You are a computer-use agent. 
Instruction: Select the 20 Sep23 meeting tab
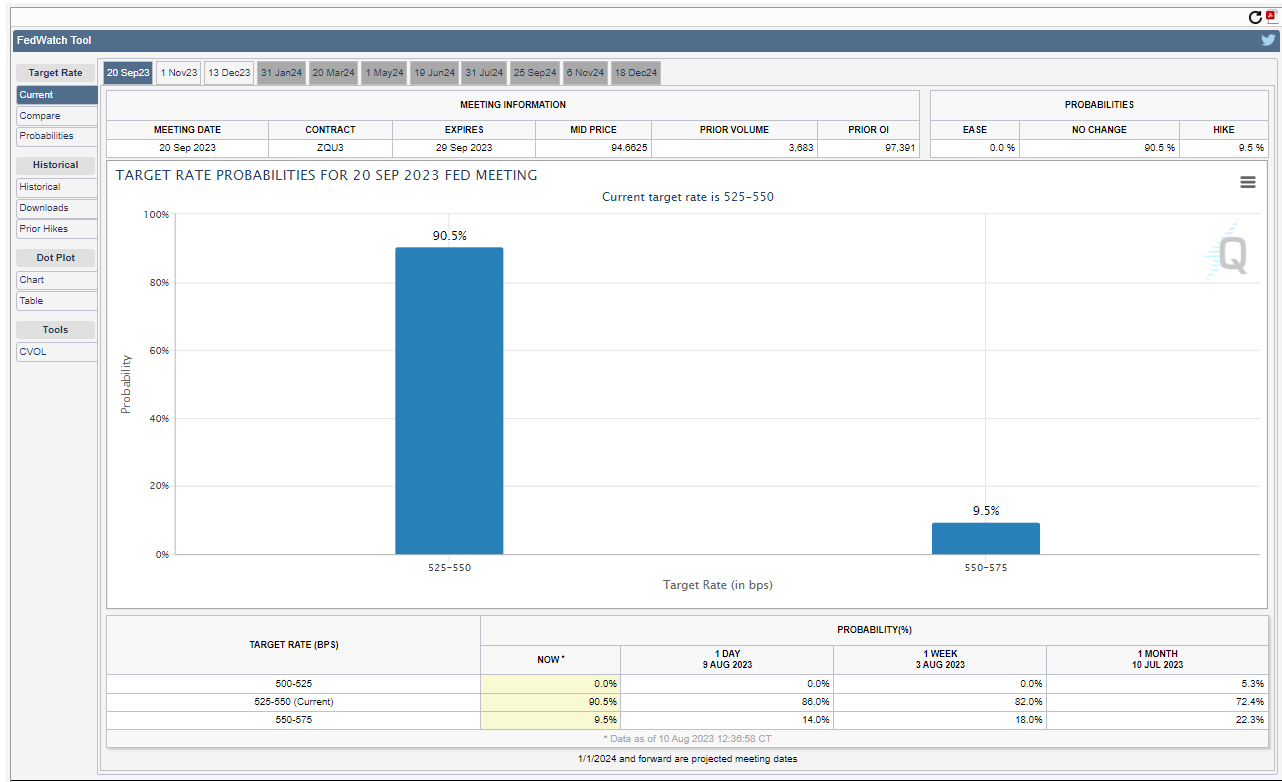pyautogui.click(x=128, y=73)
